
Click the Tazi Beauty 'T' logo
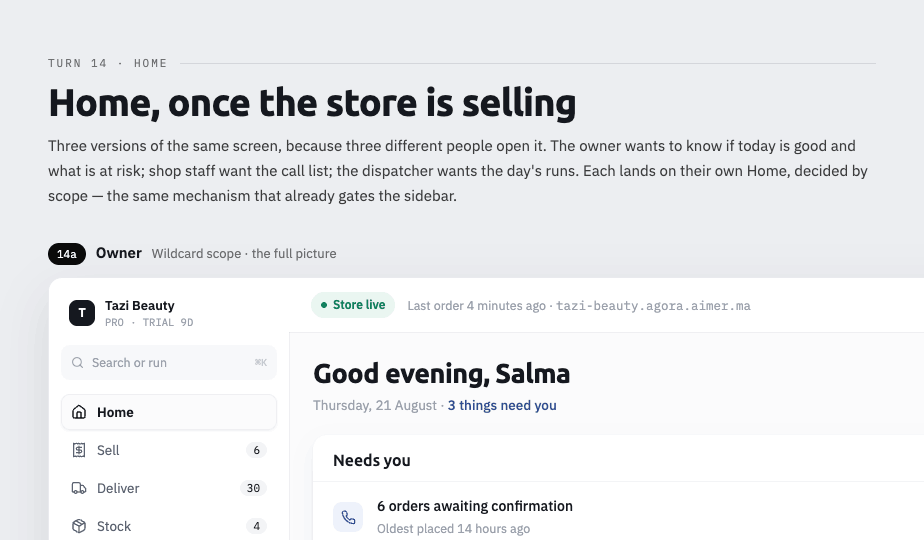tap(82, 313)
